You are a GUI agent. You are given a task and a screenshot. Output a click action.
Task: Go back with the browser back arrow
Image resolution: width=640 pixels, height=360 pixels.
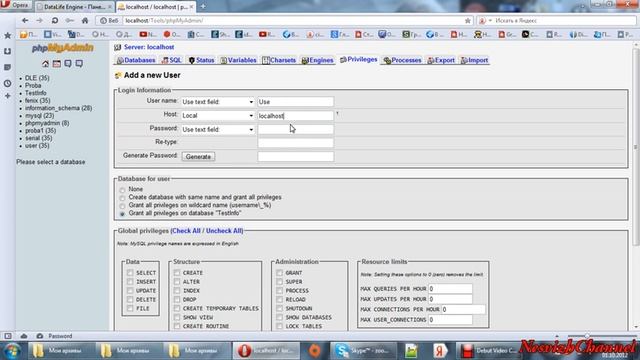25,20
